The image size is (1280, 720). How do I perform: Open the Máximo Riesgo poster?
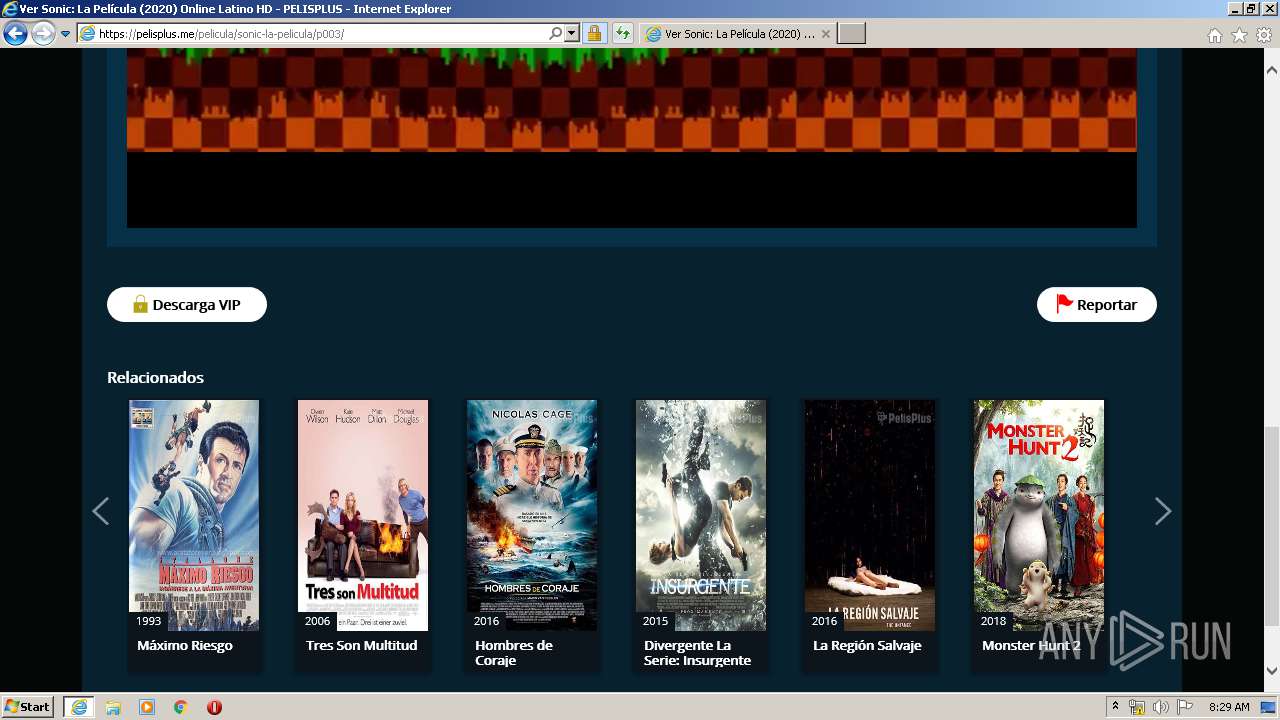coord(194,515)
